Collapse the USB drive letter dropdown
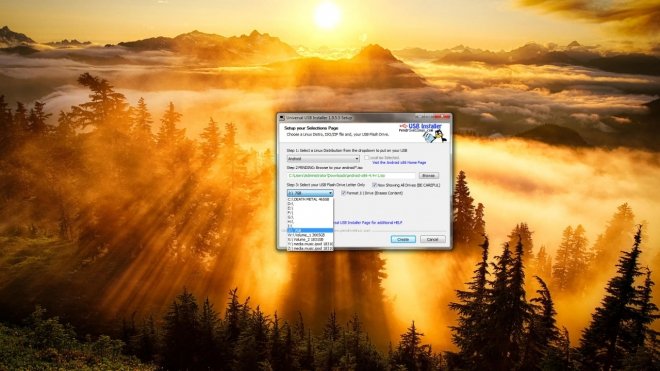Screen dimensions: 660x371 point(310,193)
